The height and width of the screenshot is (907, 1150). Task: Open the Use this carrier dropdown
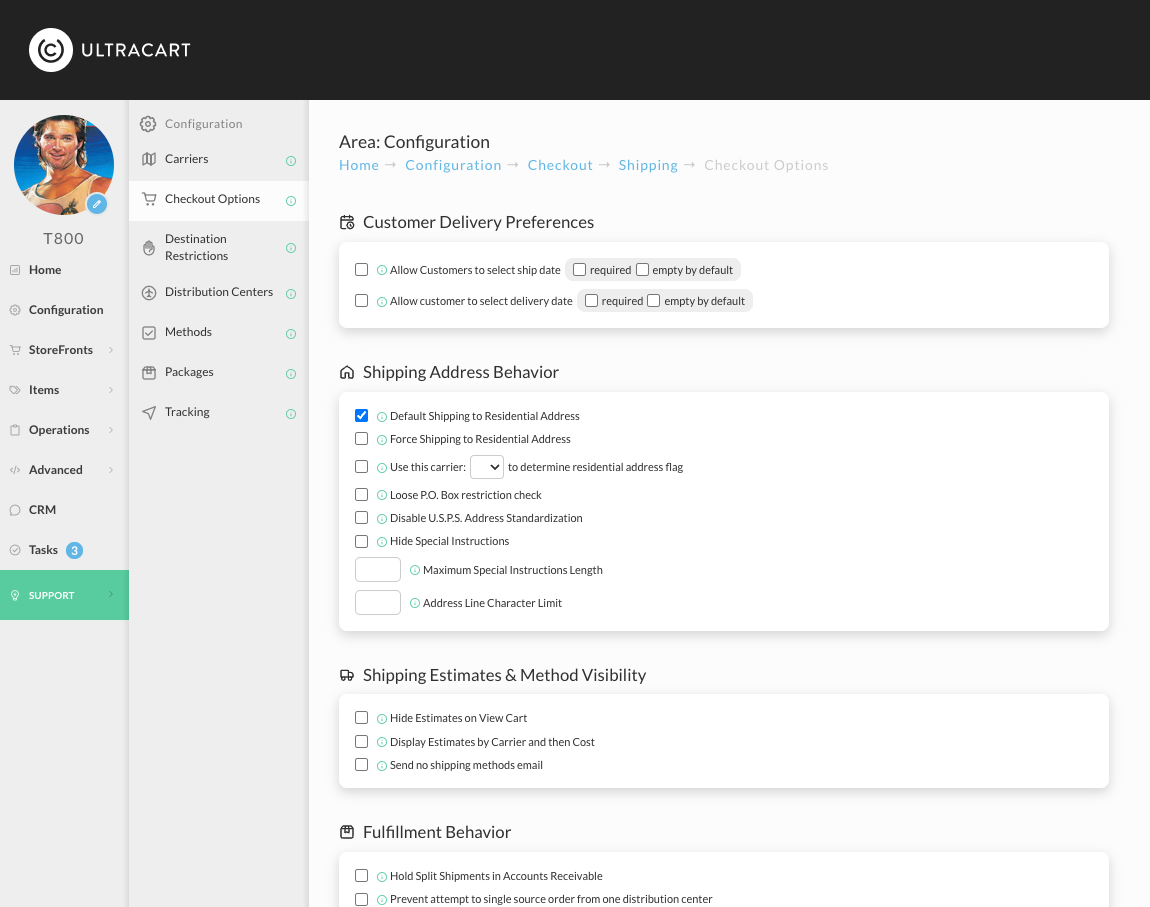tap(486, 467)
